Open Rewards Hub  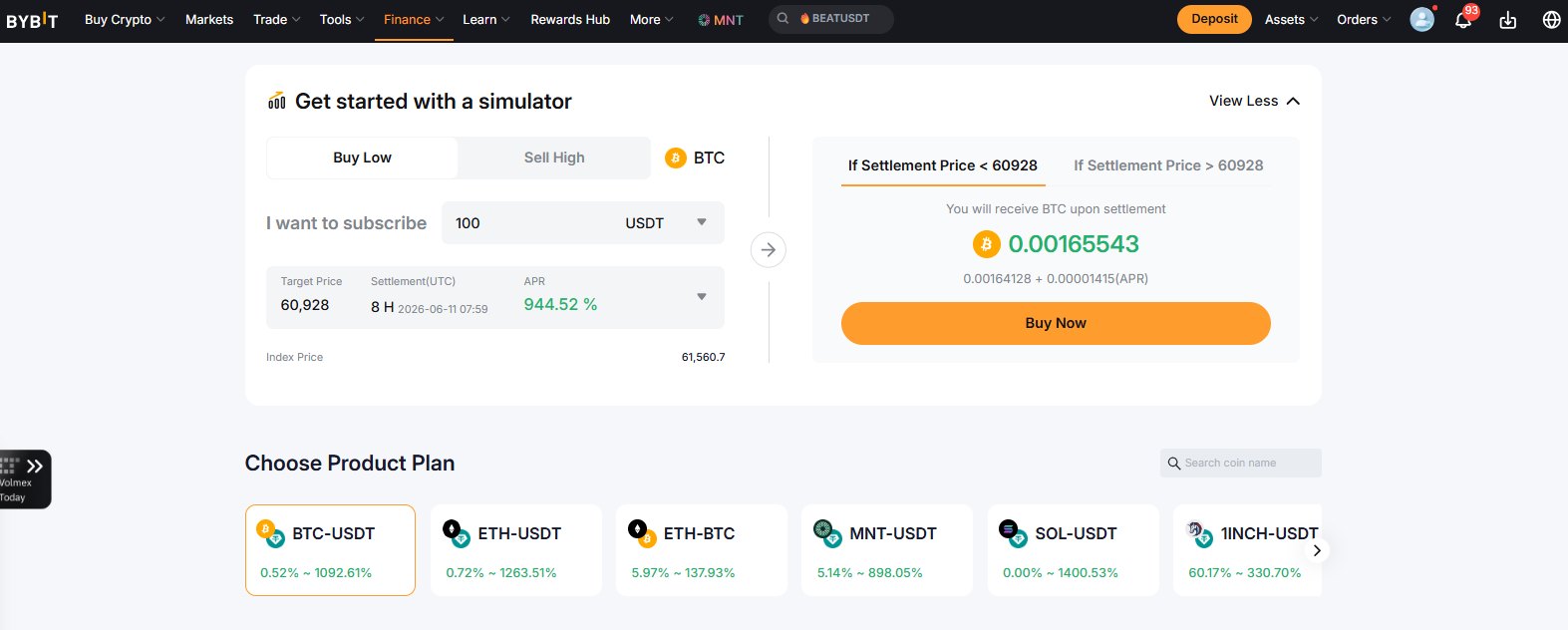pyautogui.click(x=570, y=19)
